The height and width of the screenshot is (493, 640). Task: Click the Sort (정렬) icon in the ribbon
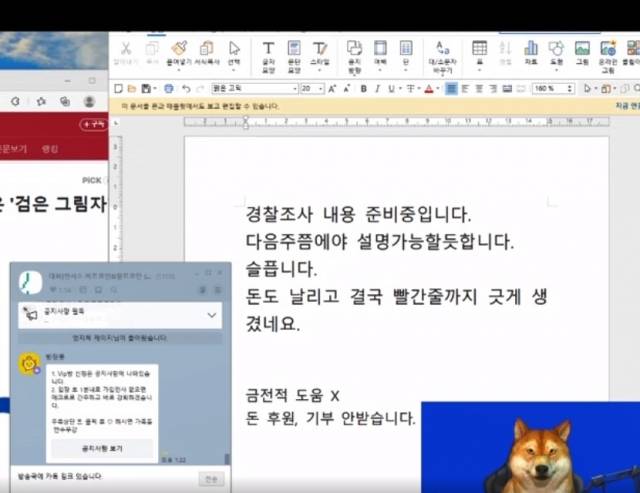click(x=505, y=48)
